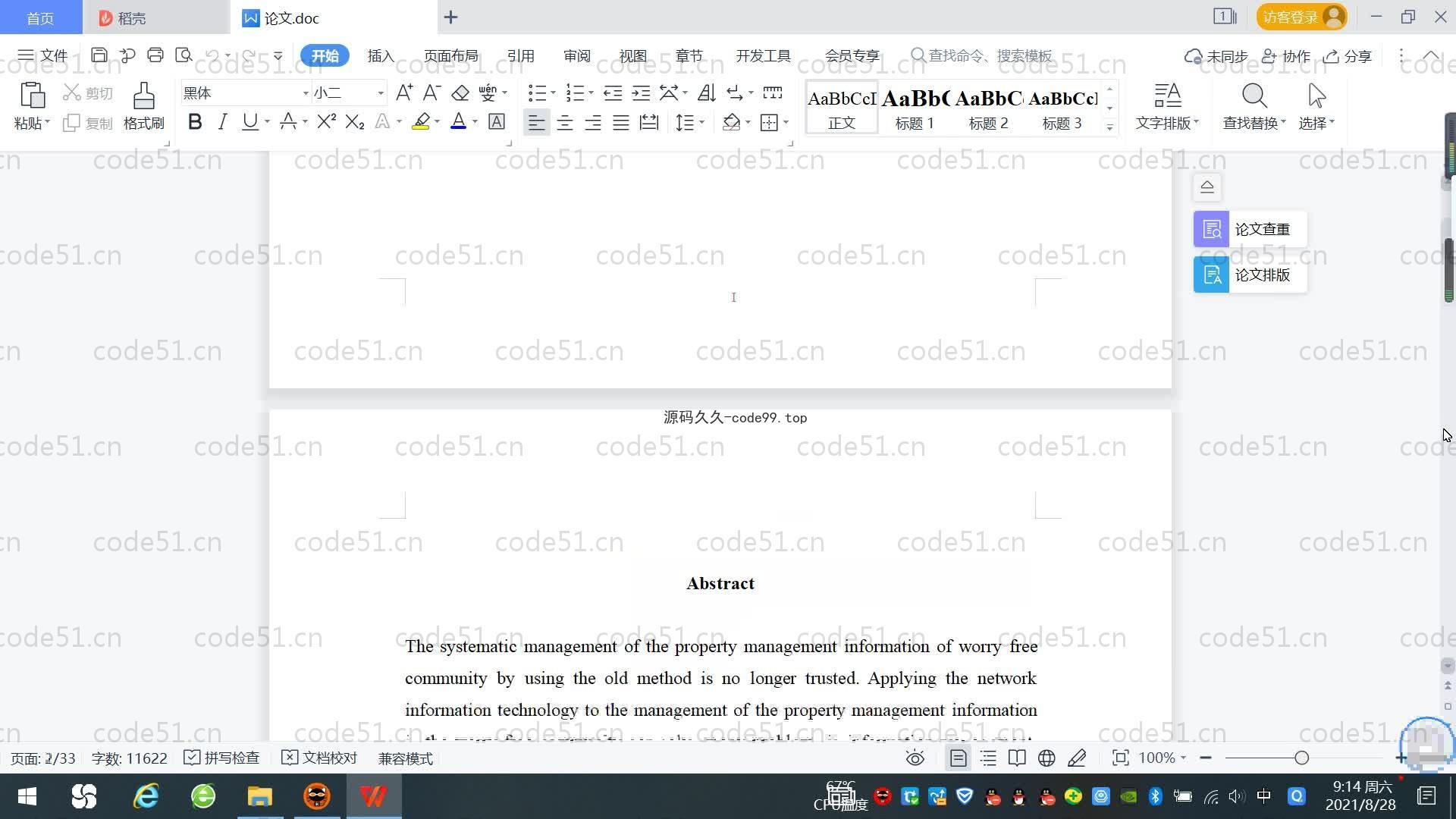Screen dimensions: 1456x819
Task: Click the Windows Start button
Action: [x=27, y=796]
